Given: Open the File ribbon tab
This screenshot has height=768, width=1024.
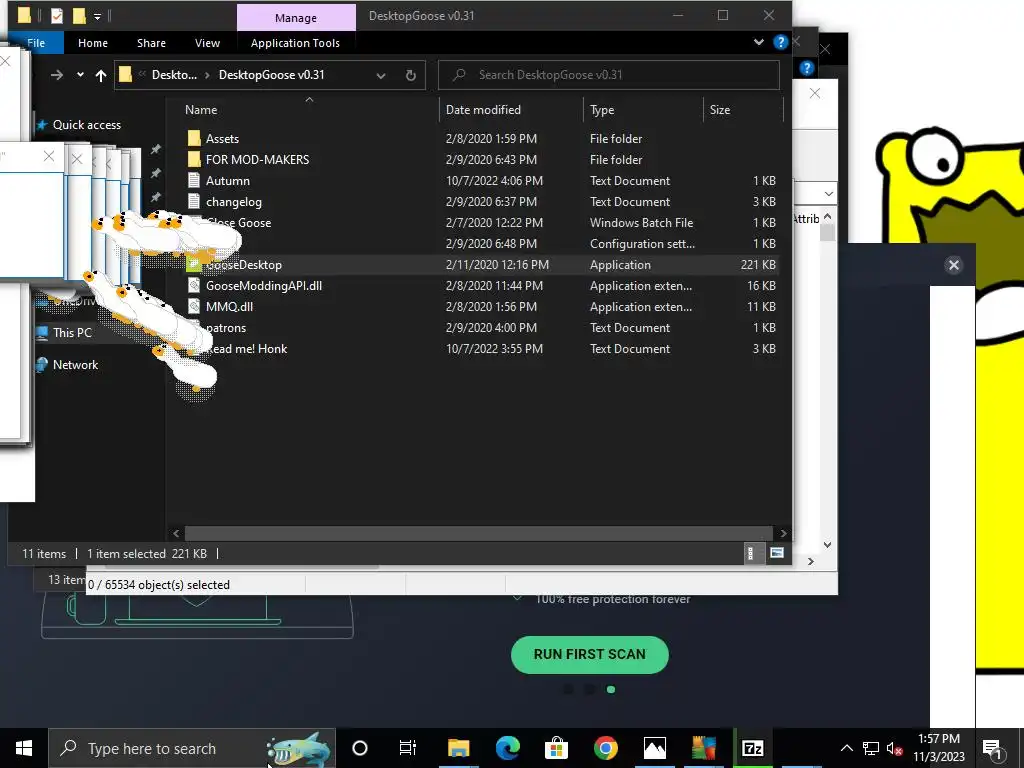Looking at the screenshot, I should 36,43.
